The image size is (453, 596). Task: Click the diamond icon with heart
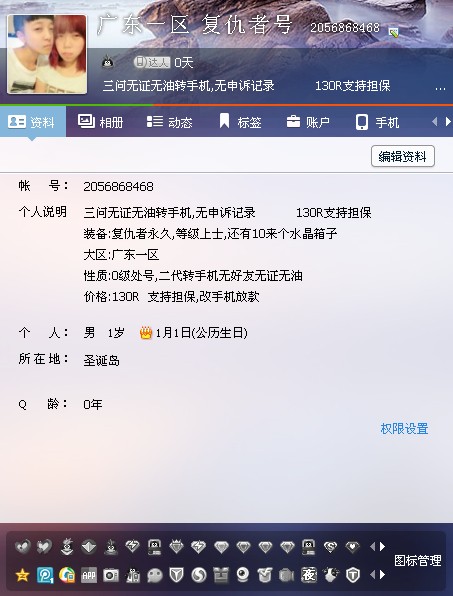(x=353, y=547)
